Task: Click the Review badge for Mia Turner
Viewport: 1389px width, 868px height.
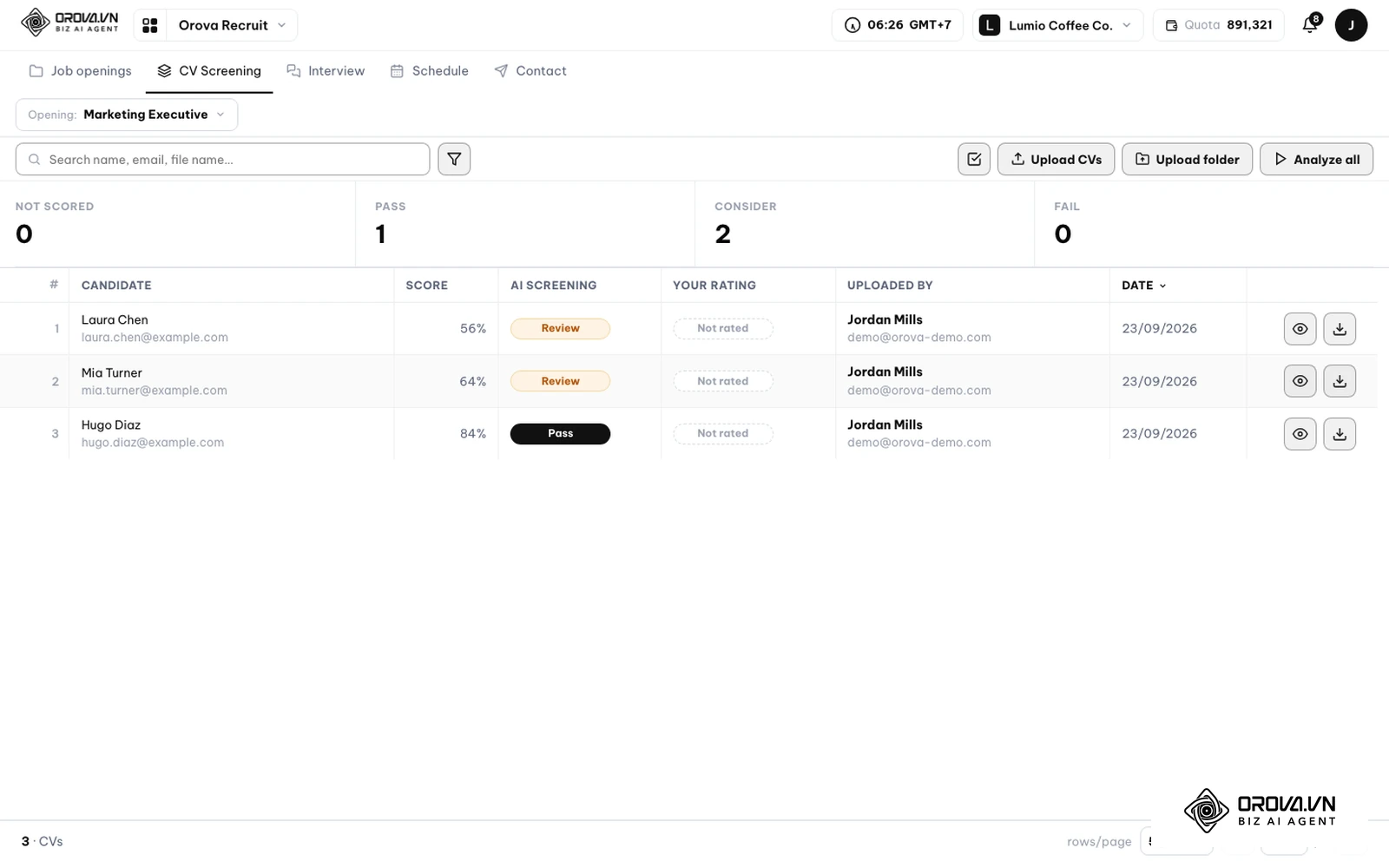Action: pos(560,381)
